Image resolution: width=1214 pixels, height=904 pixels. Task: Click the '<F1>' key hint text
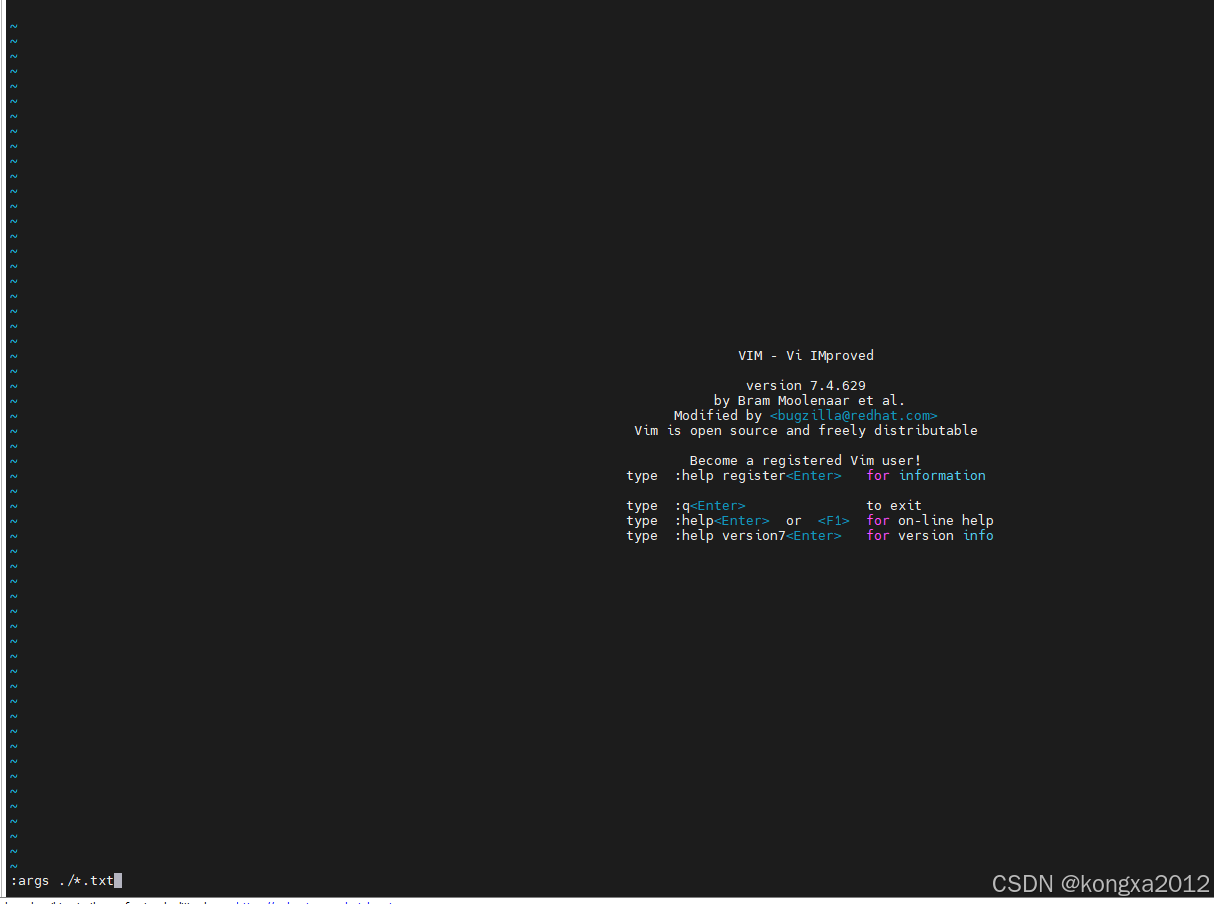point(834,520)
